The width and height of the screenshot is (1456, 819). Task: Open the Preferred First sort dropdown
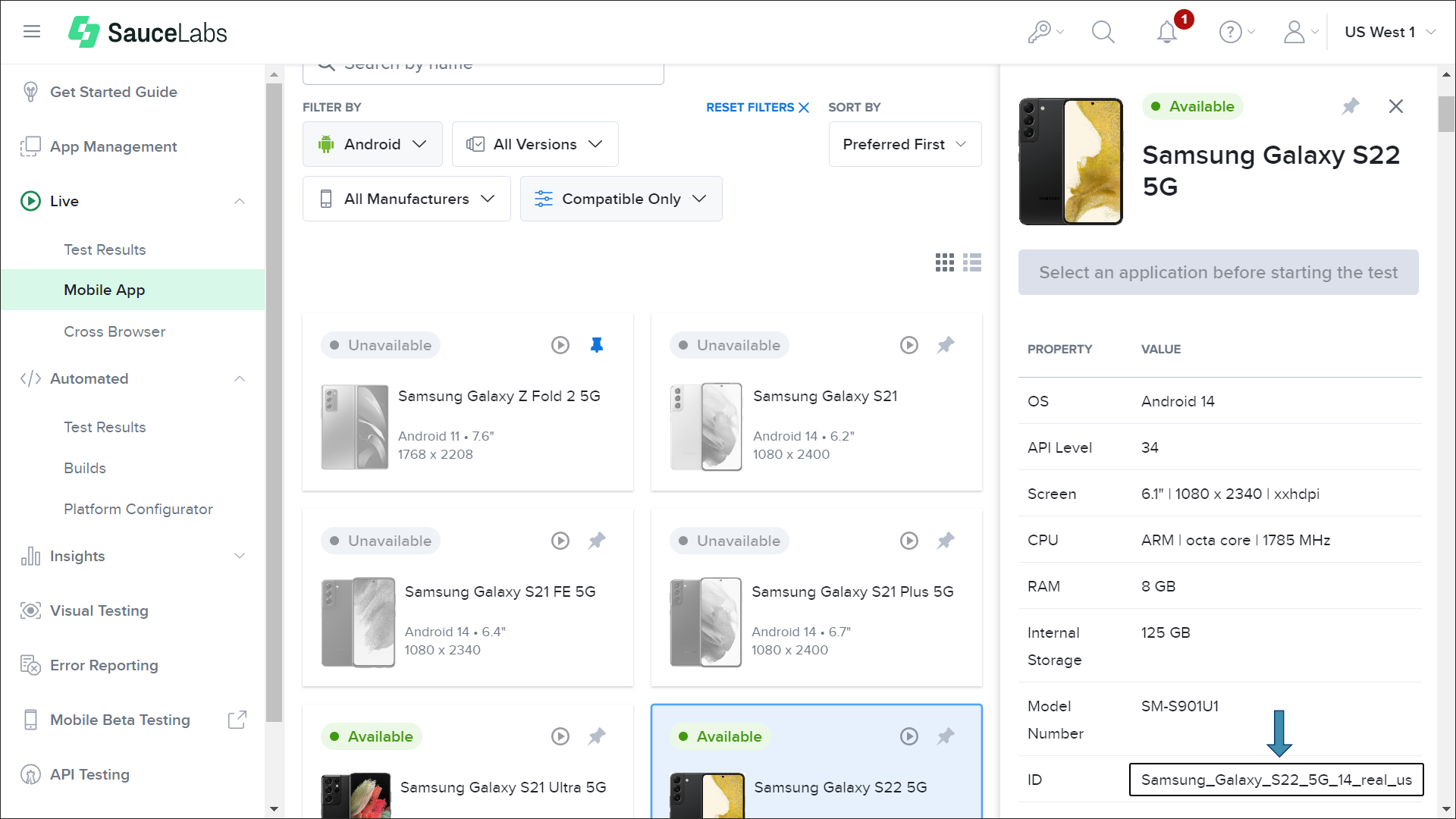[905, 144]
